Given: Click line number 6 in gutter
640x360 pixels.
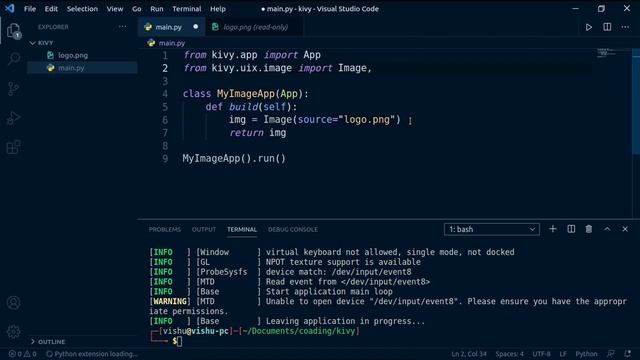Looking at the screenshot, I should (165, 120).
